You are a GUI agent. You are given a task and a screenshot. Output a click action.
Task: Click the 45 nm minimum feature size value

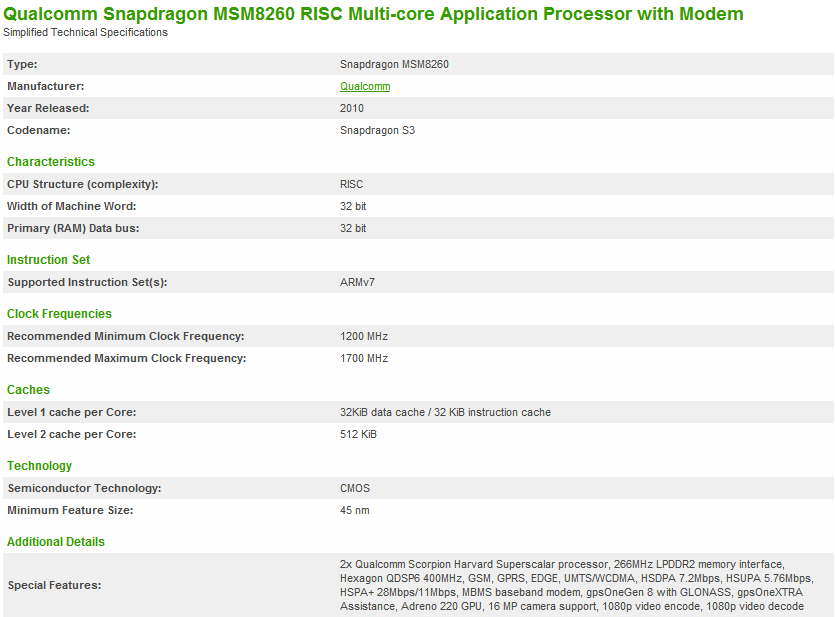(x=356, y=510)
